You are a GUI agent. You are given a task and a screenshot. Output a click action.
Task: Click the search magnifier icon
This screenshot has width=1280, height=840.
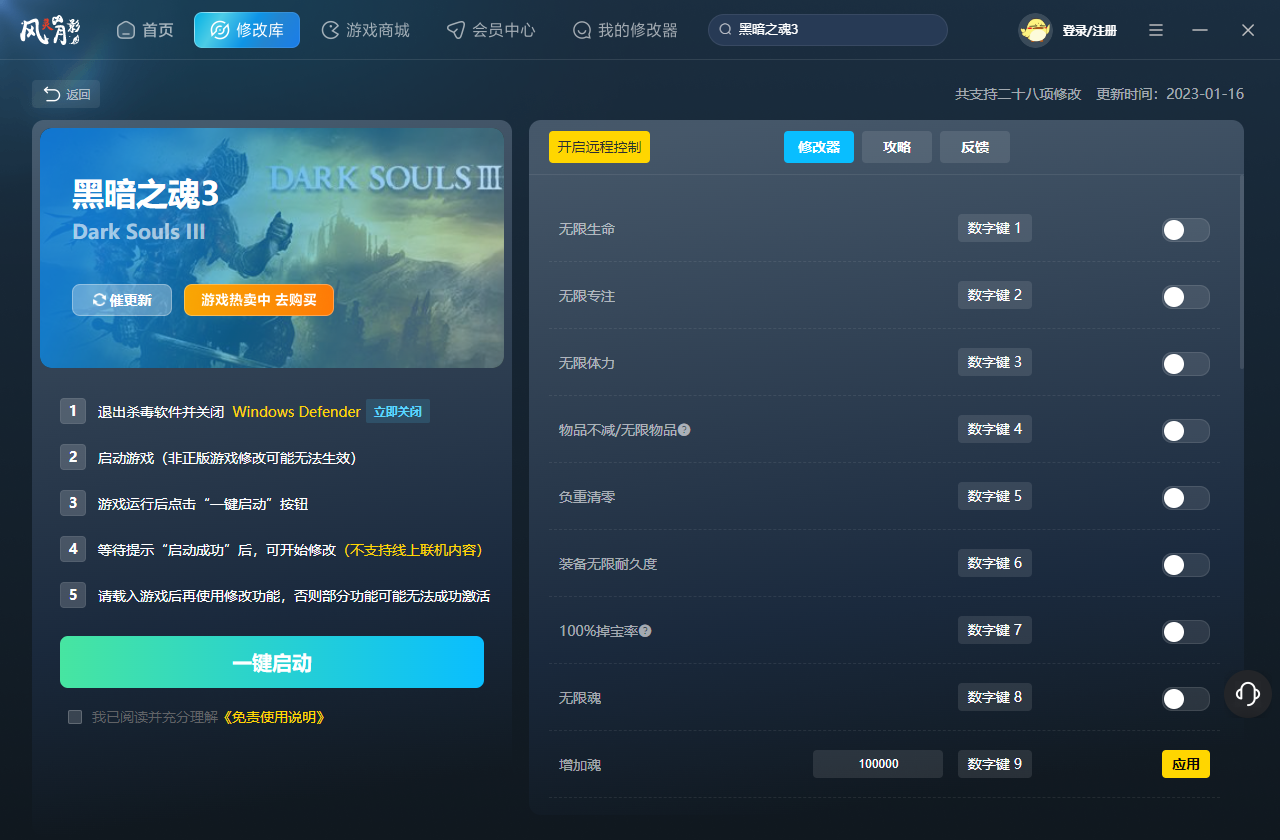[x=725, y=30]
